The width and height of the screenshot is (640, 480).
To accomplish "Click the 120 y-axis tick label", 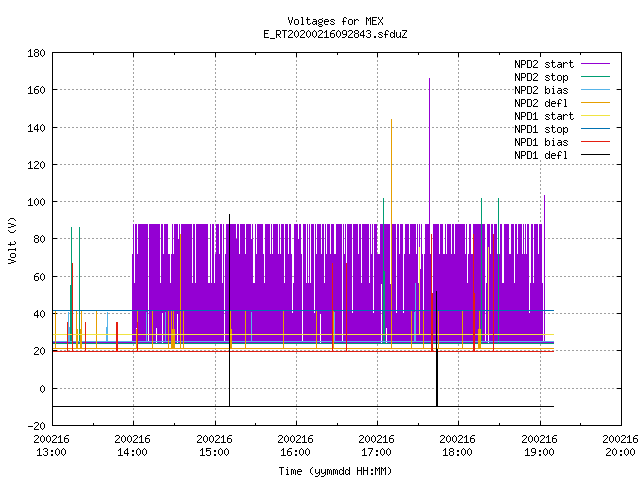I will tap(36, 165).
